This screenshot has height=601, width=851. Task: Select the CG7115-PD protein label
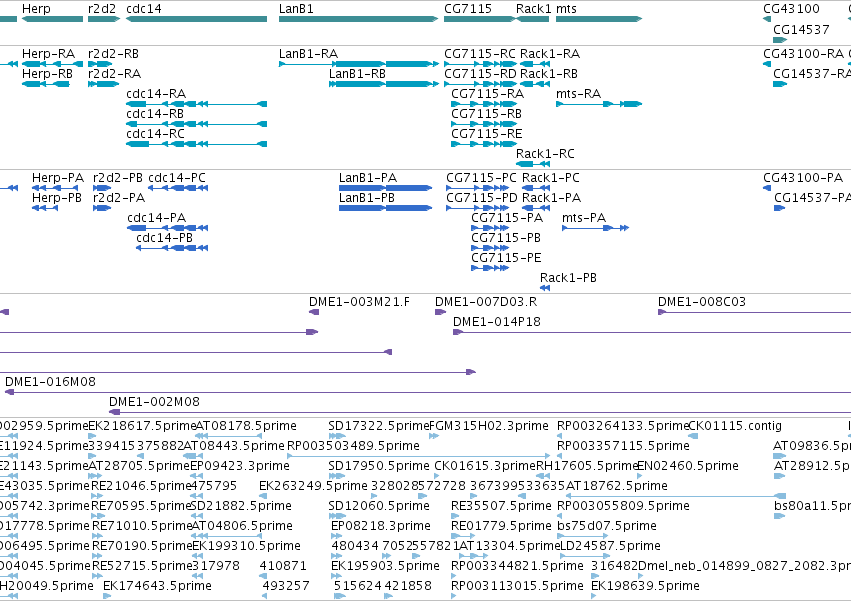point(482,198)
